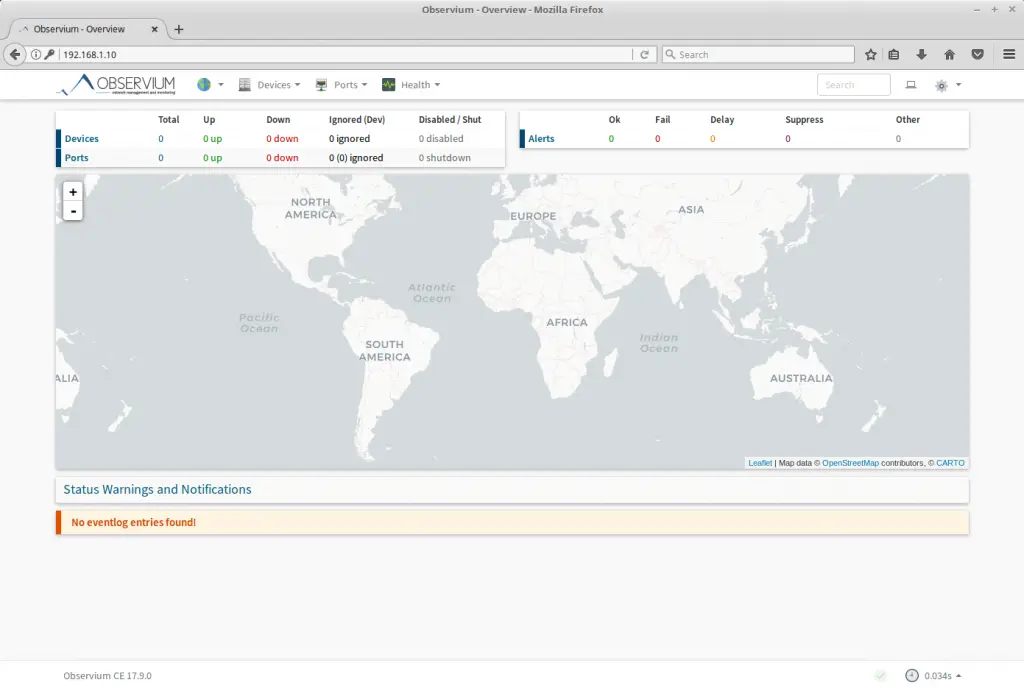Open the Leaflet attribution link
Viewport: 1024px width, 688px height.
point(760,463)
